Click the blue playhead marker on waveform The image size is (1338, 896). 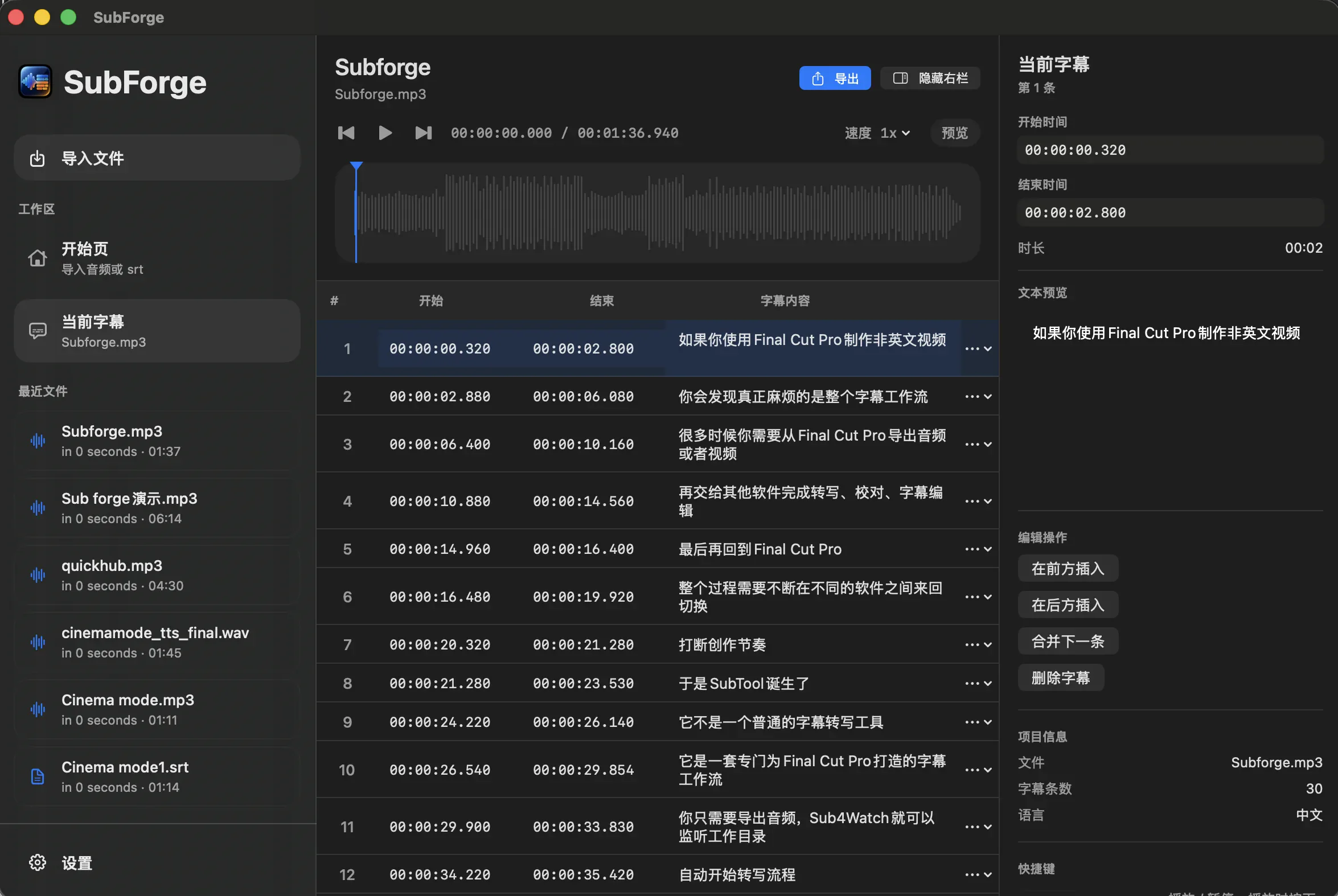coord(356,166)
